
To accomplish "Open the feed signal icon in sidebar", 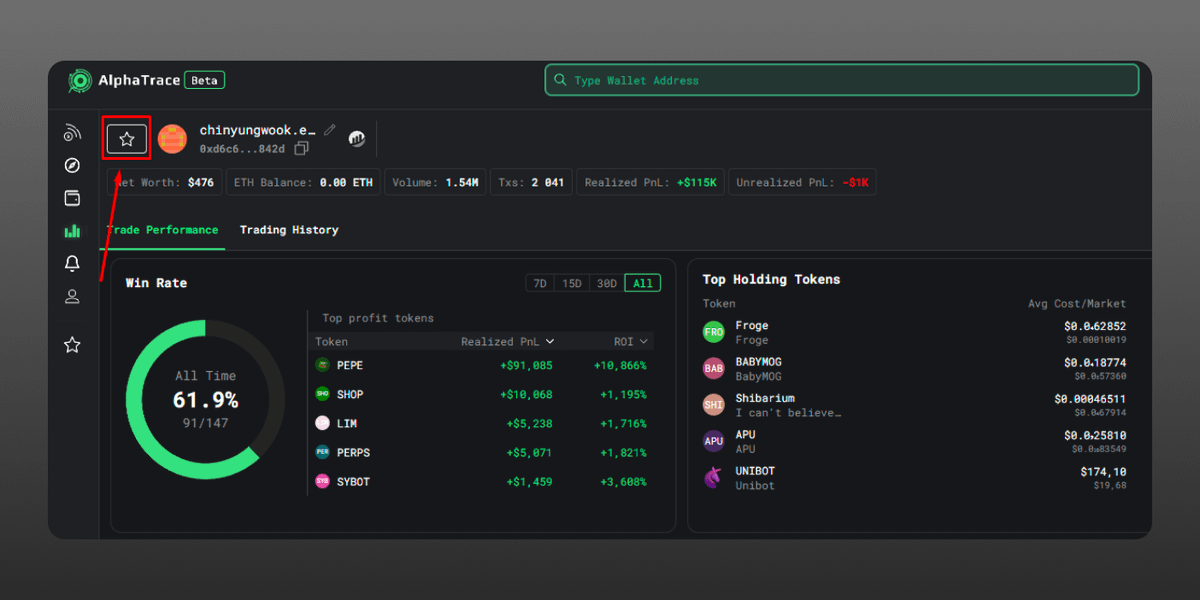I will pyautogui.click(x=72, y=133).
